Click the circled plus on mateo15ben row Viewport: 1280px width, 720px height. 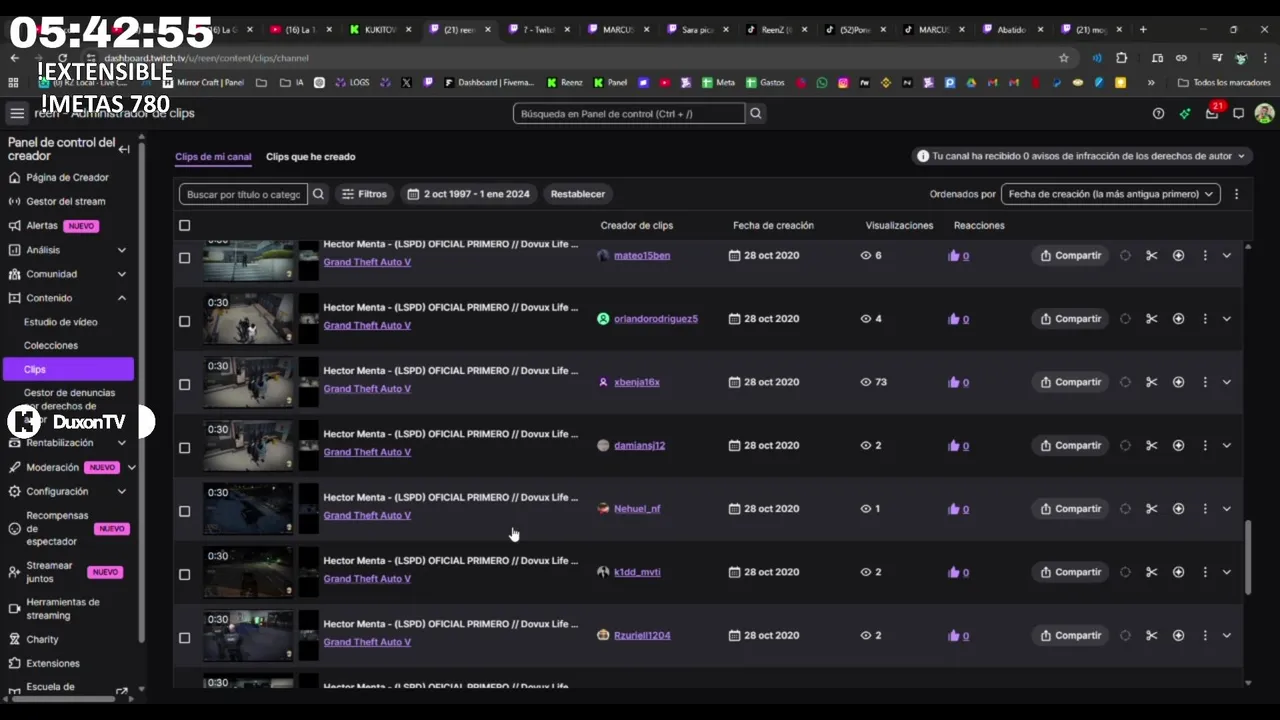click(1178, 255)
